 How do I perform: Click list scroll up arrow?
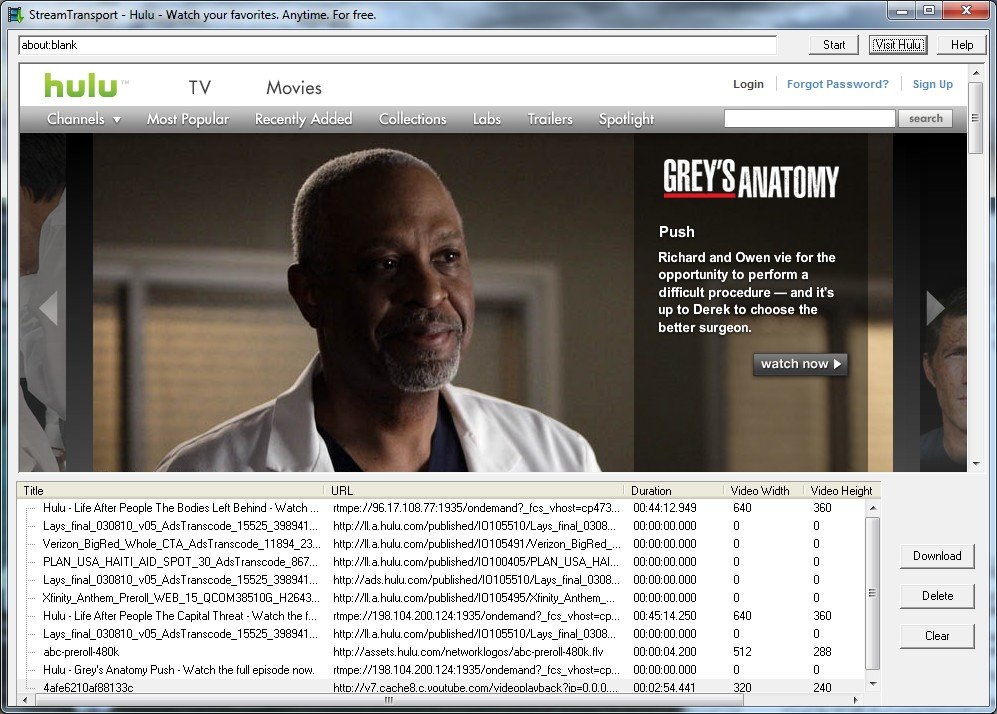click(873, 507)
